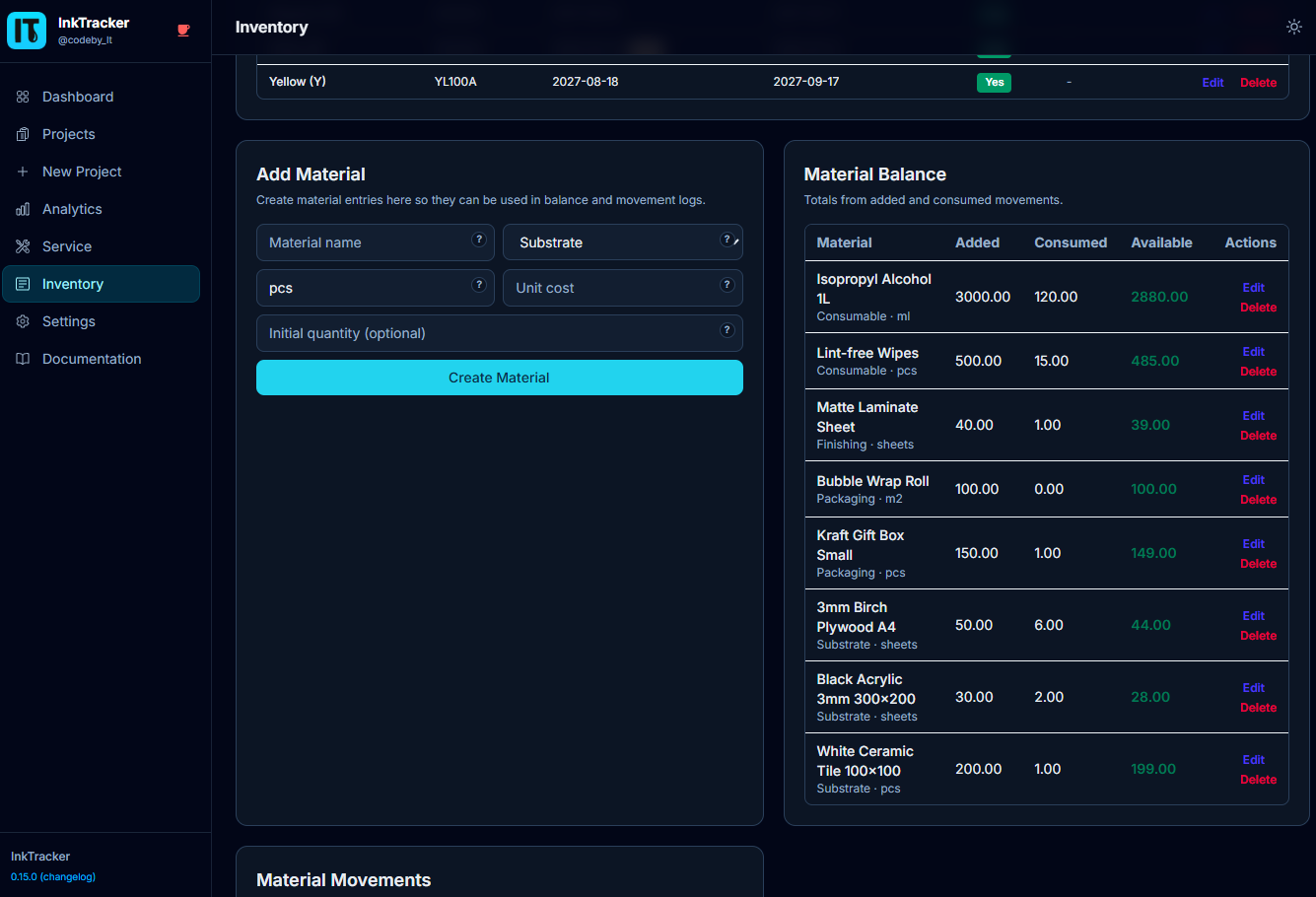Viewport: 1316px width, 897px height.
Task: Click the Initial quantity input field
Action: (x=500, y=333)
